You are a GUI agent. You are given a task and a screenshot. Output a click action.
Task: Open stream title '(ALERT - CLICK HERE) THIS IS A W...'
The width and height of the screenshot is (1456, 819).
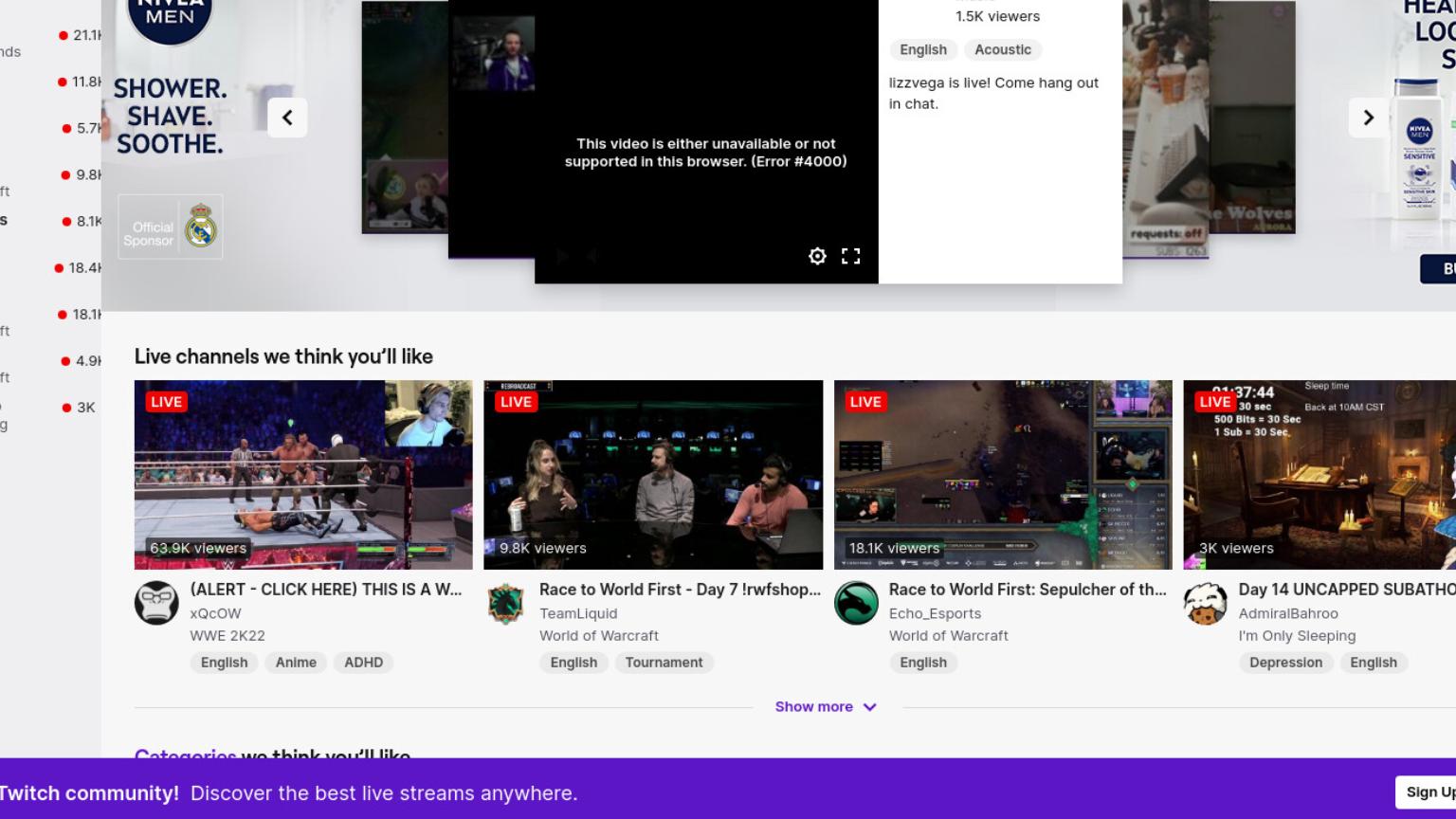click(326, 590)
